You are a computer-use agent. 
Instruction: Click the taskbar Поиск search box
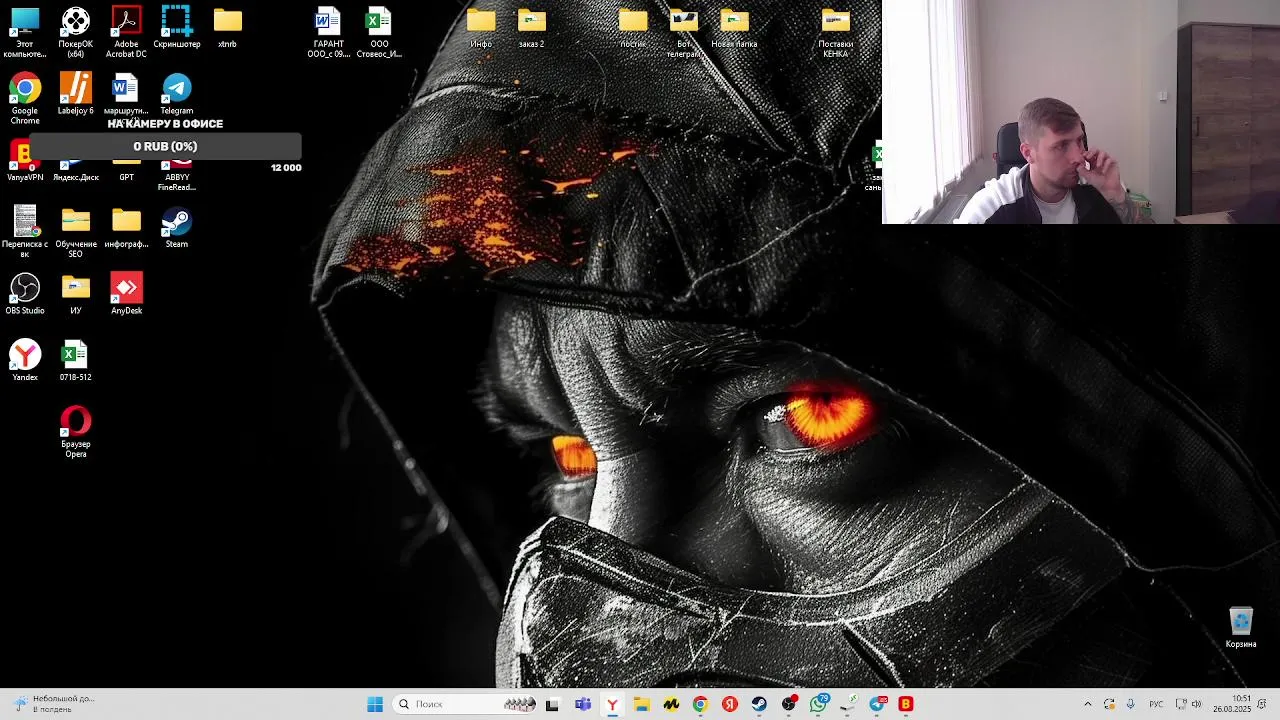pos(466,704)
